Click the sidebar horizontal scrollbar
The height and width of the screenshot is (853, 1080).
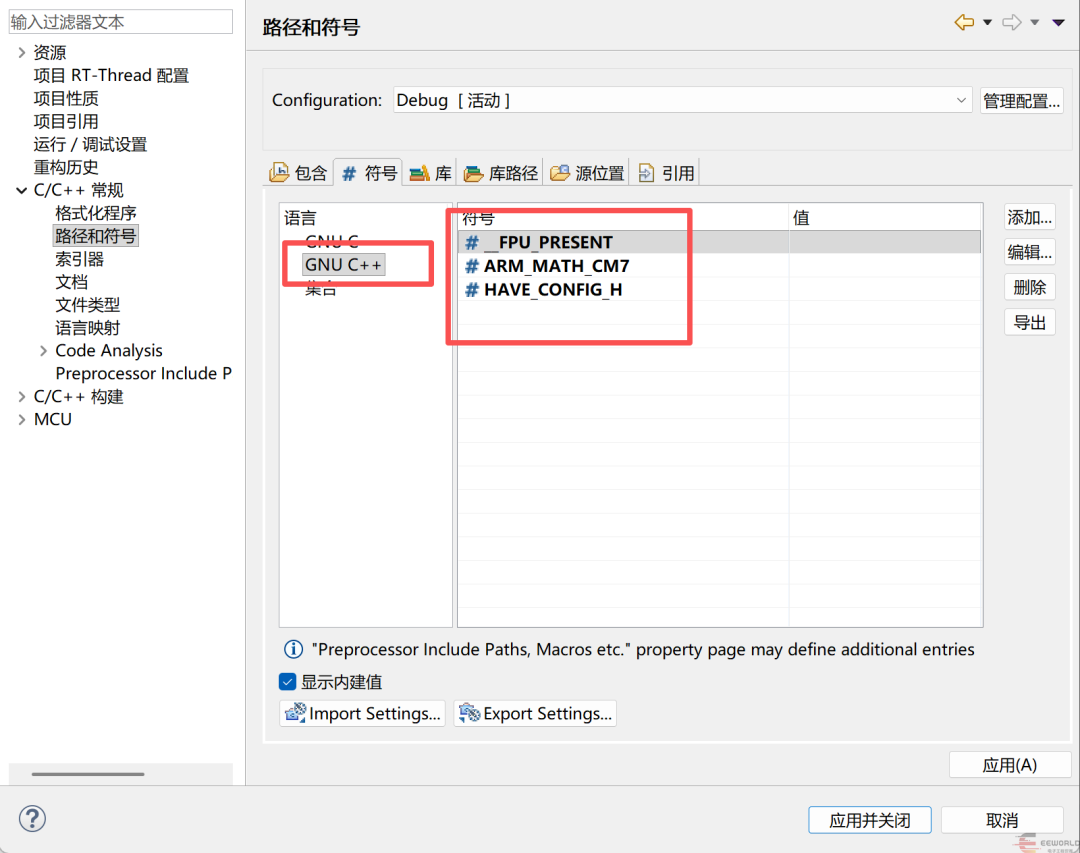(x=88, y=774)
